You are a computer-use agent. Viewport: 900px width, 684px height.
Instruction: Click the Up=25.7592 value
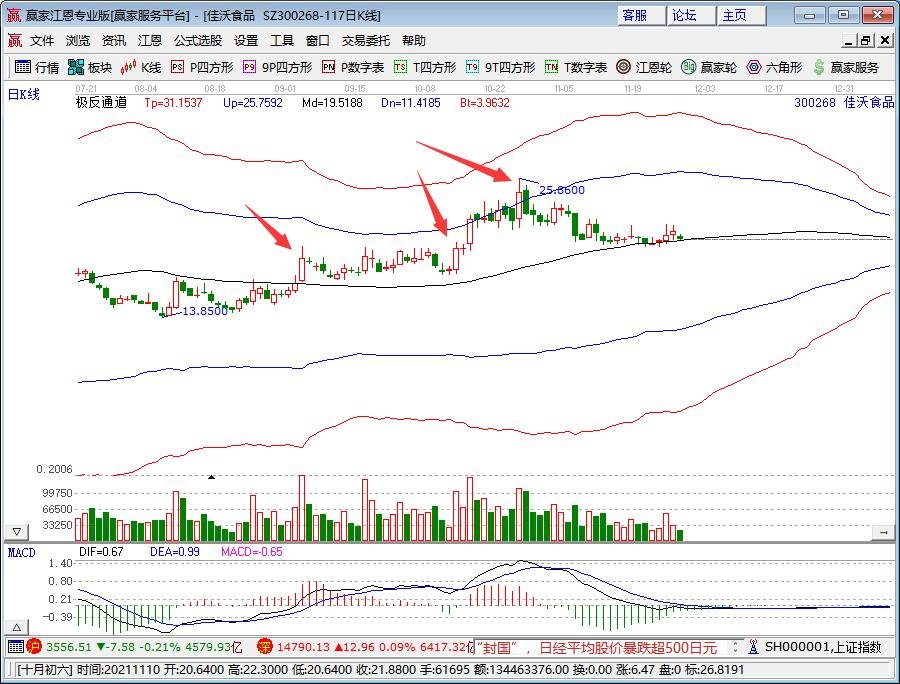tap(253, 103)
